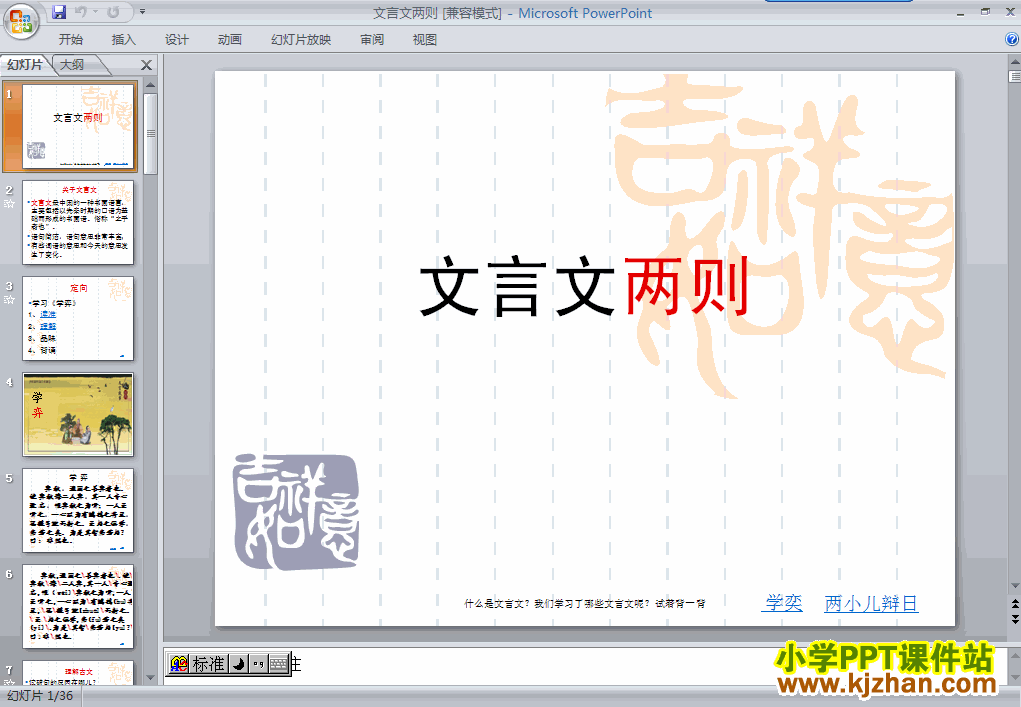Restore down the PowerPoint window
Image resolution: width=1021 pixels, height=707 pixels.
tap(985, 12)
